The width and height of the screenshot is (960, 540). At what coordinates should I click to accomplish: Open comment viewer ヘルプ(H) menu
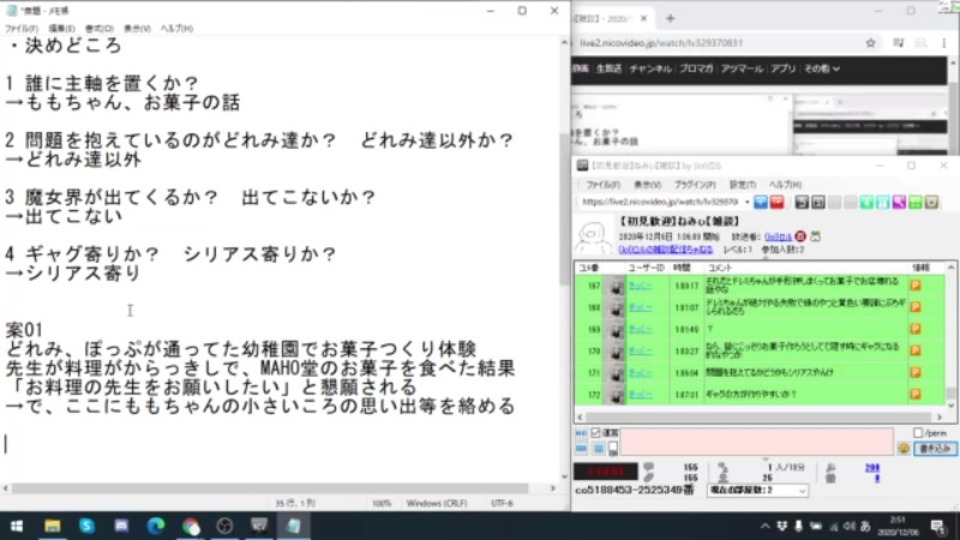785,184
